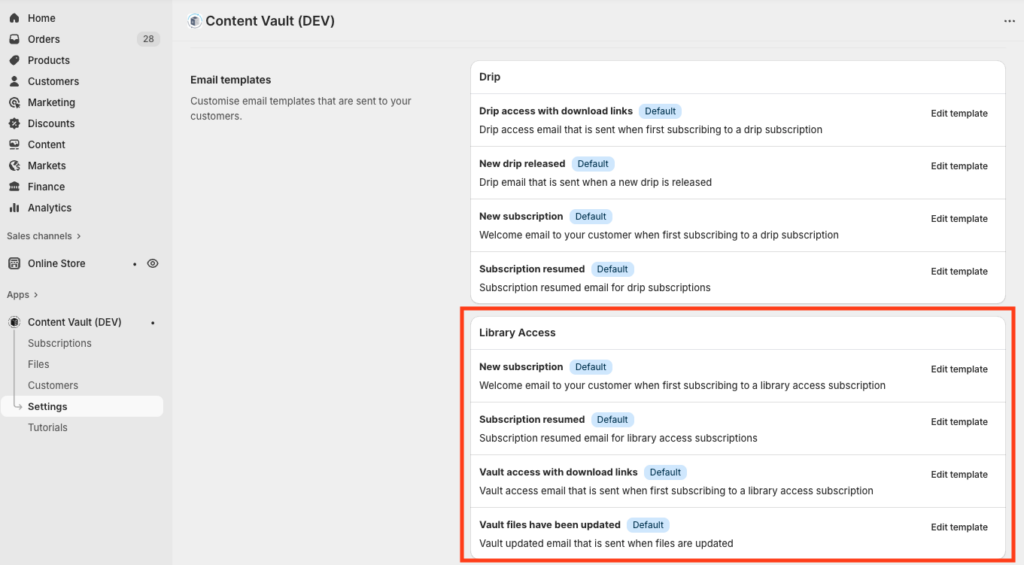Screen dimensions: 1024x565
Task: Click the Marketing target icon
Action: point(14,103)
